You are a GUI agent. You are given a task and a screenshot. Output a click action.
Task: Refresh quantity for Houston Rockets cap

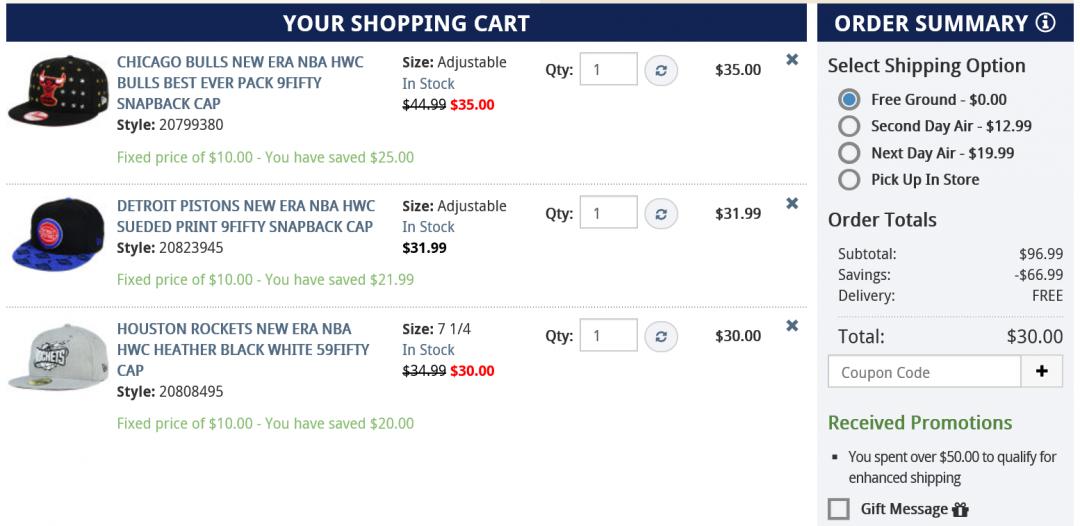[661, 336]
